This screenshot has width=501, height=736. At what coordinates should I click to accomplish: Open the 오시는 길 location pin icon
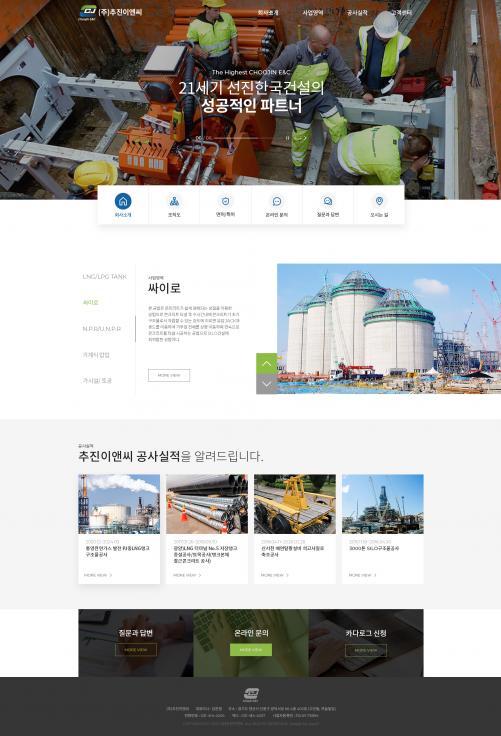[379, 201]
